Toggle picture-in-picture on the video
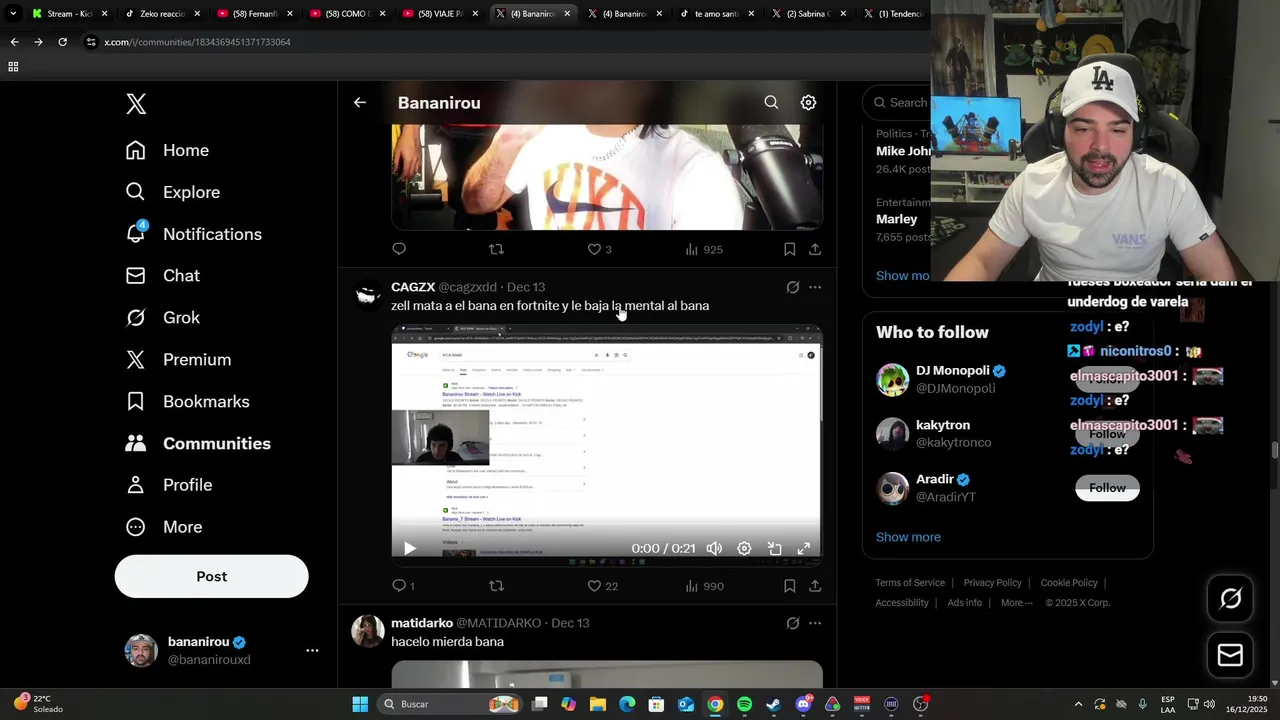 tap(774, 548)
